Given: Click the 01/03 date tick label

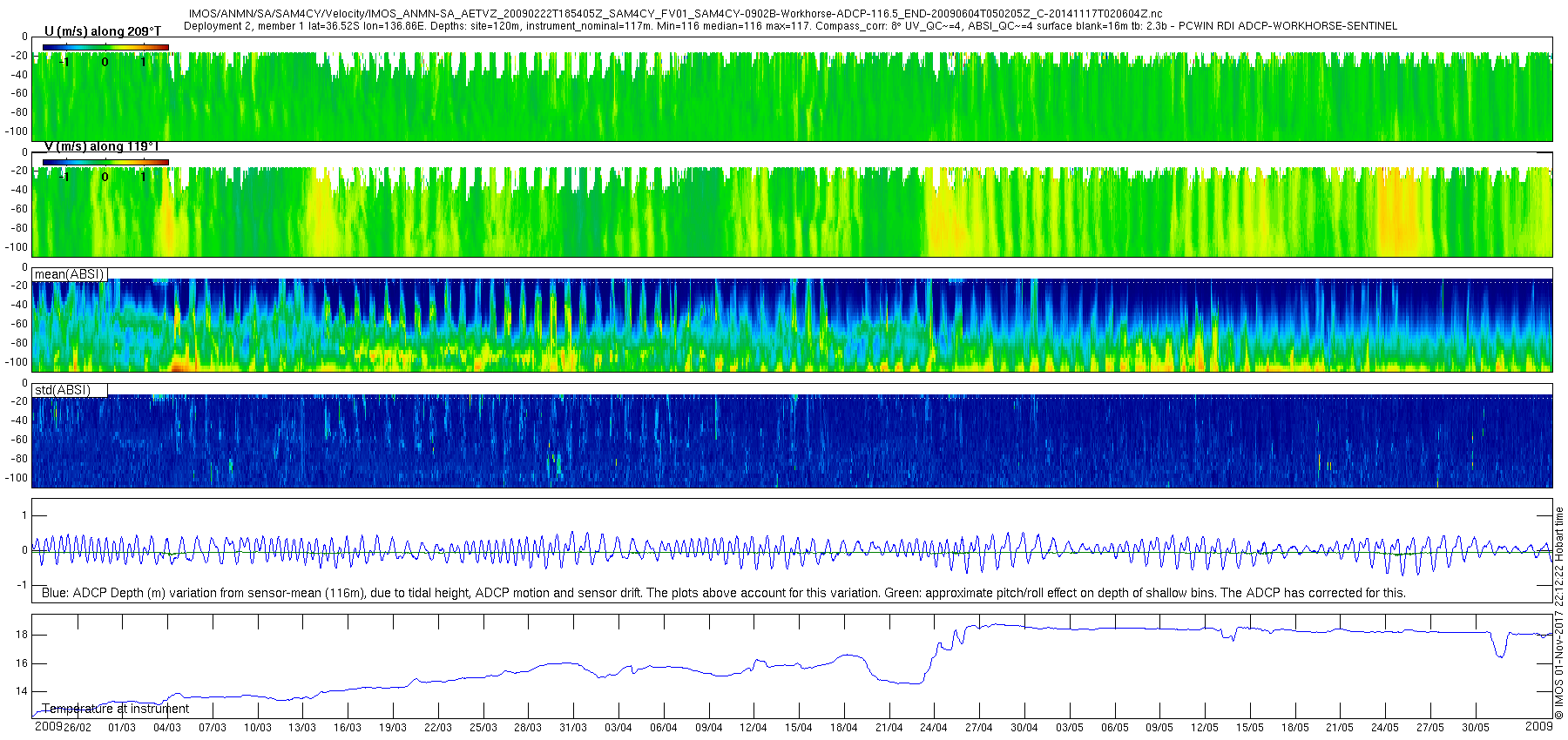Looking at the screenshot, I should (x=122, y=728).
